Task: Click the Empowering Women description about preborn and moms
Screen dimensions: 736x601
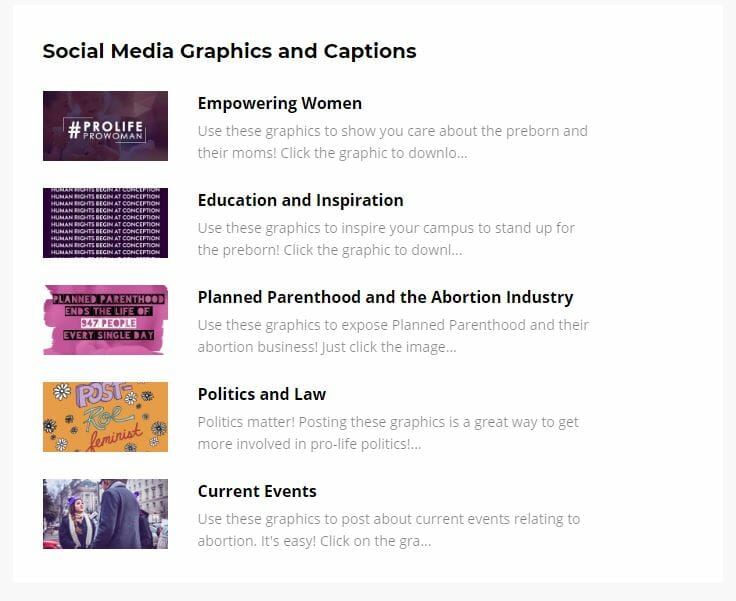Action: tap(392, 142)
